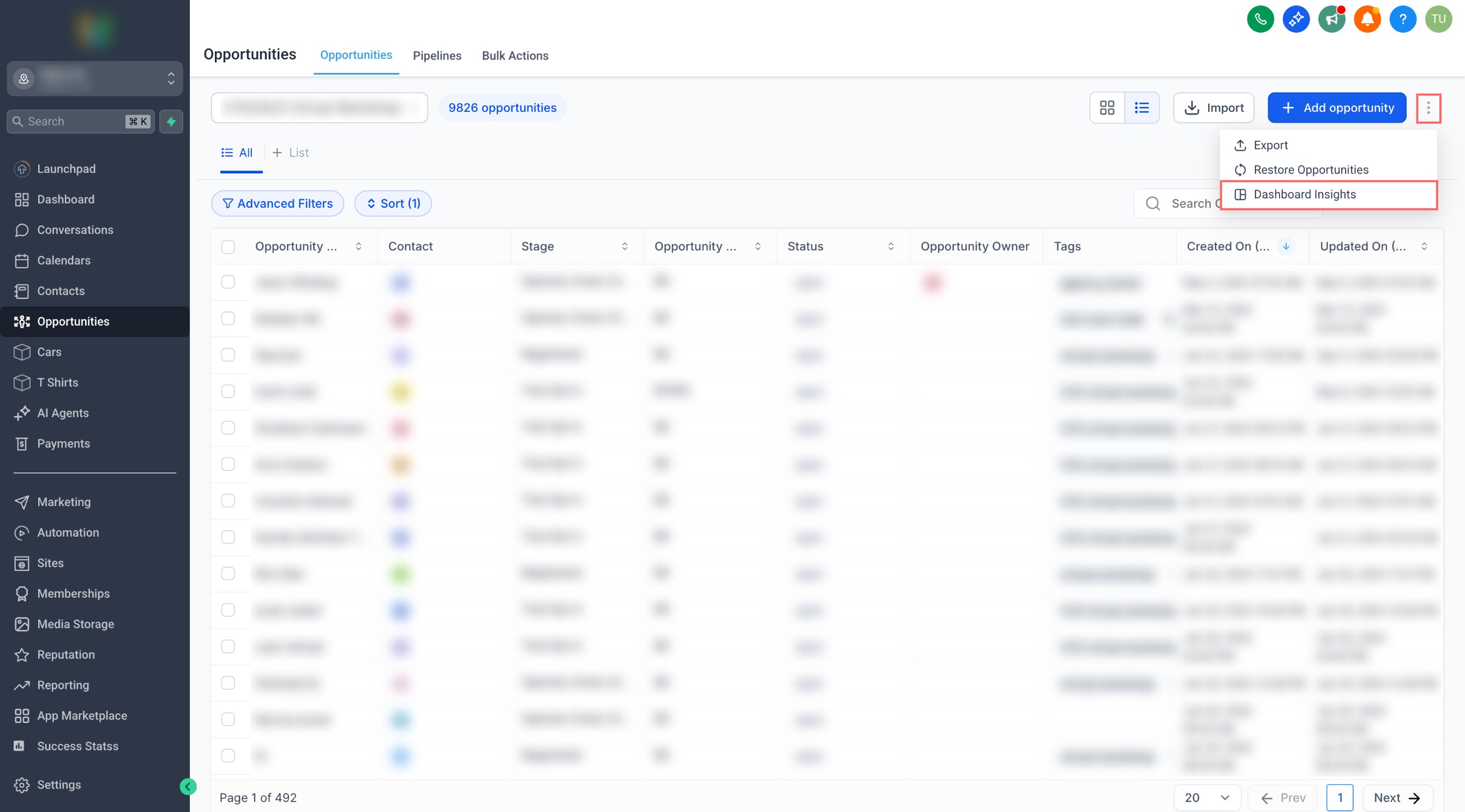Open the orange notifications bell
This screenshot has width=1465, height=812.
(x=1367, y=19)
